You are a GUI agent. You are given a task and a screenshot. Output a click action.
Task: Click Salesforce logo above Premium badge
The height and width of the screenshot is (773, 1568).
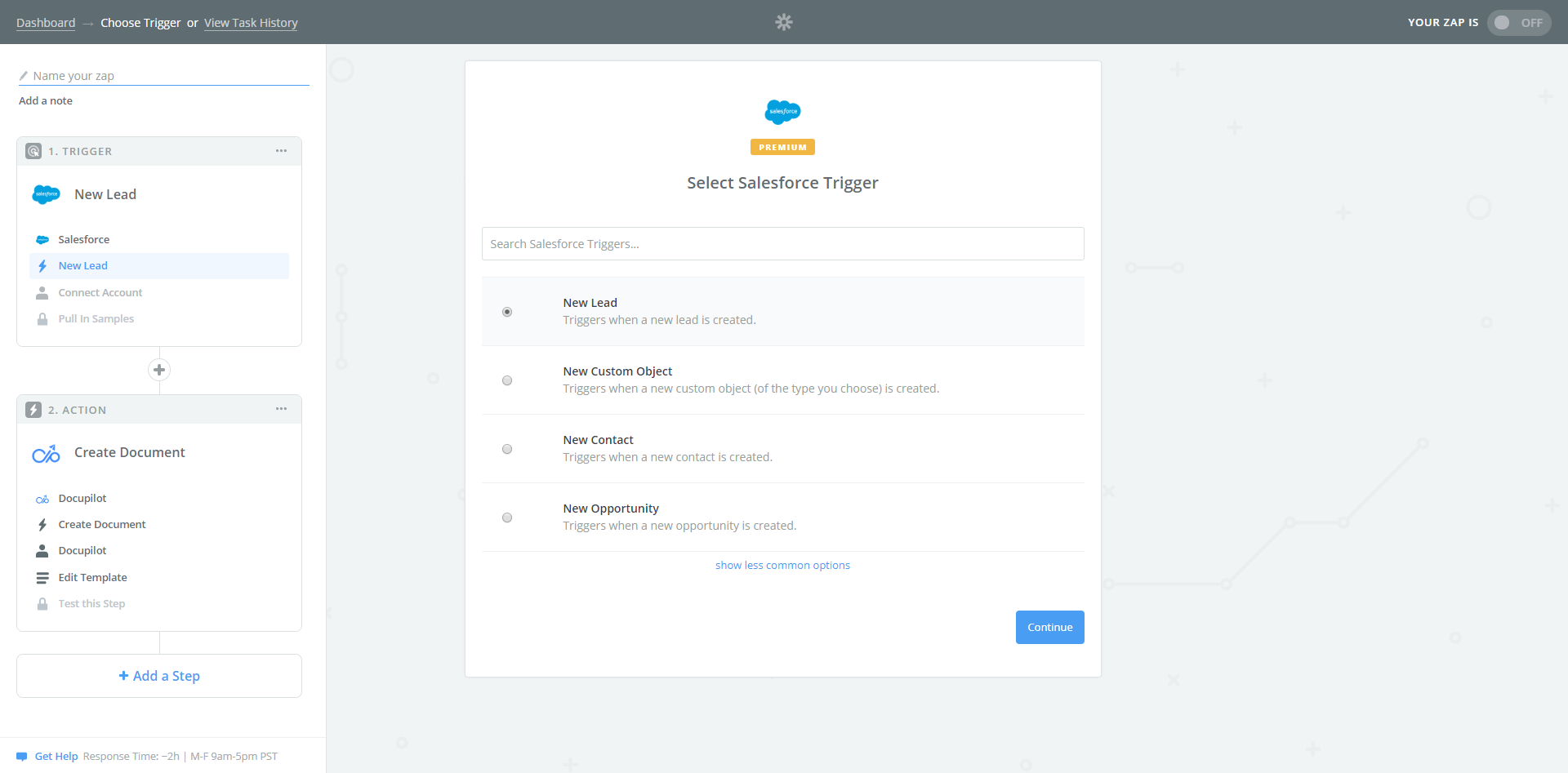pyautogui.click(x=782, y=112)
